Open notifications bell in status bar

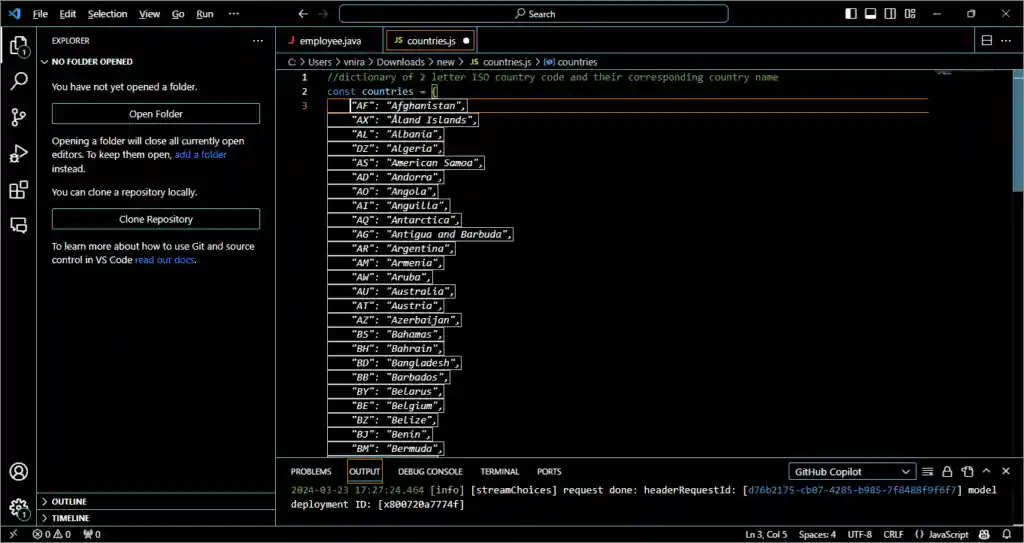pyautogui.click(x=1007, y=535)
